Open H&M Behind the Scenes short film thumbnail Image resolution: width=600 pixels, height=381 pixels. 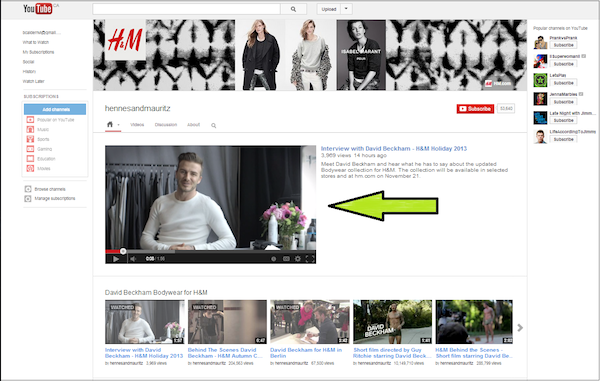click(474, 322)
